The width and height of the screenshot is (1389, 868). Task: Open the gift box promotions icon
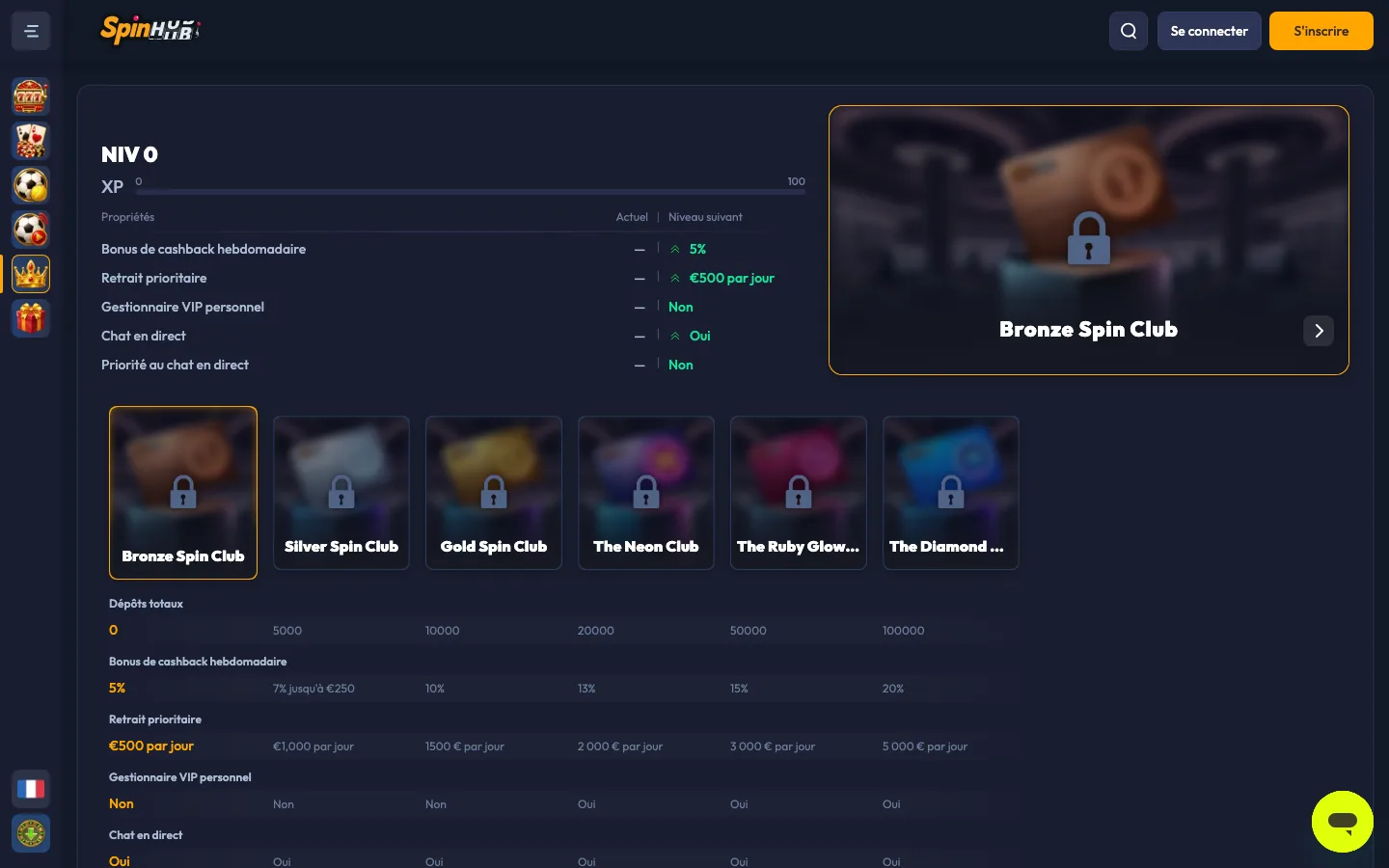[31, 318]
